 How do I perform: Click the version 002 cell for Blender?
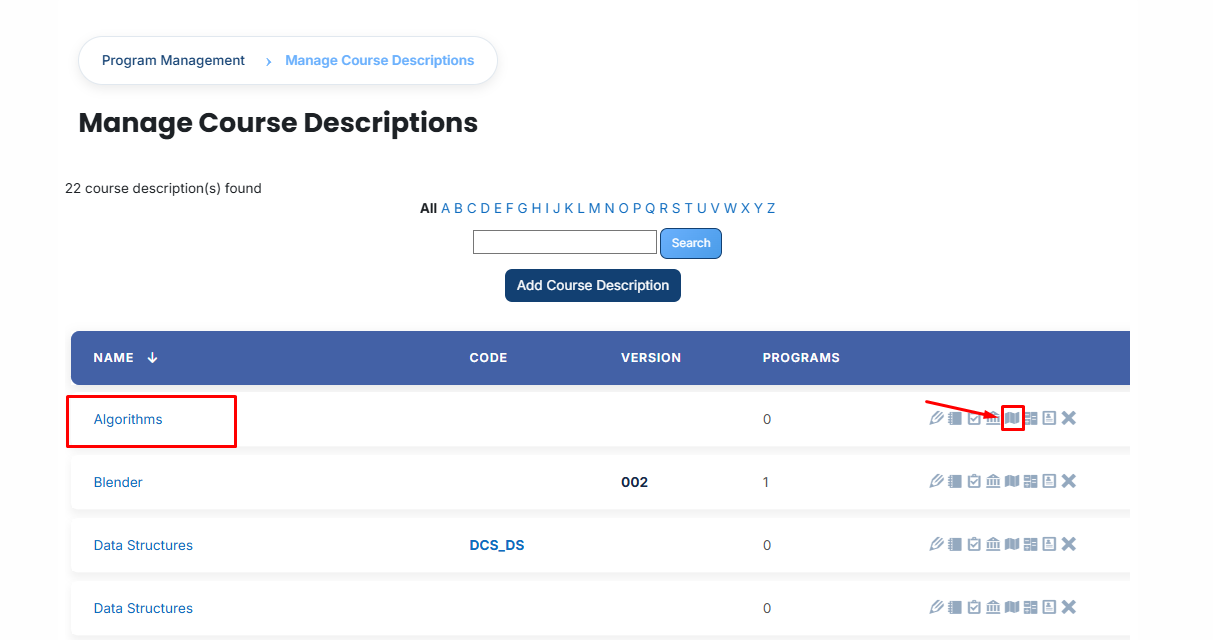tap(634, 482)
